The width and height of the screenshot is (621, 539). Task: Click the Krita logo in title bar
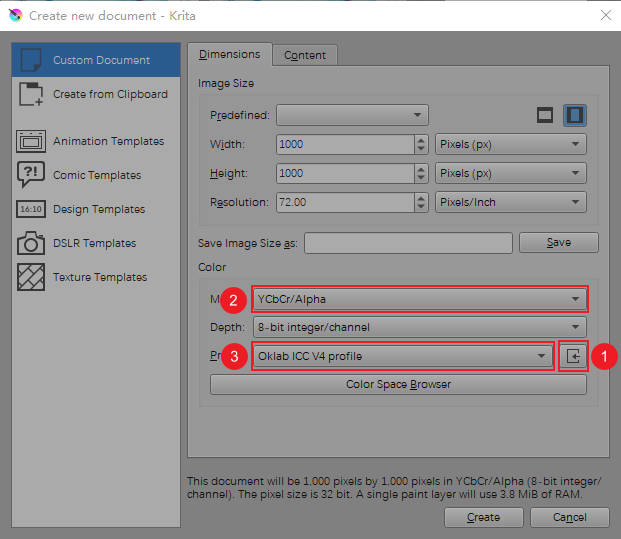pos(16,15)
